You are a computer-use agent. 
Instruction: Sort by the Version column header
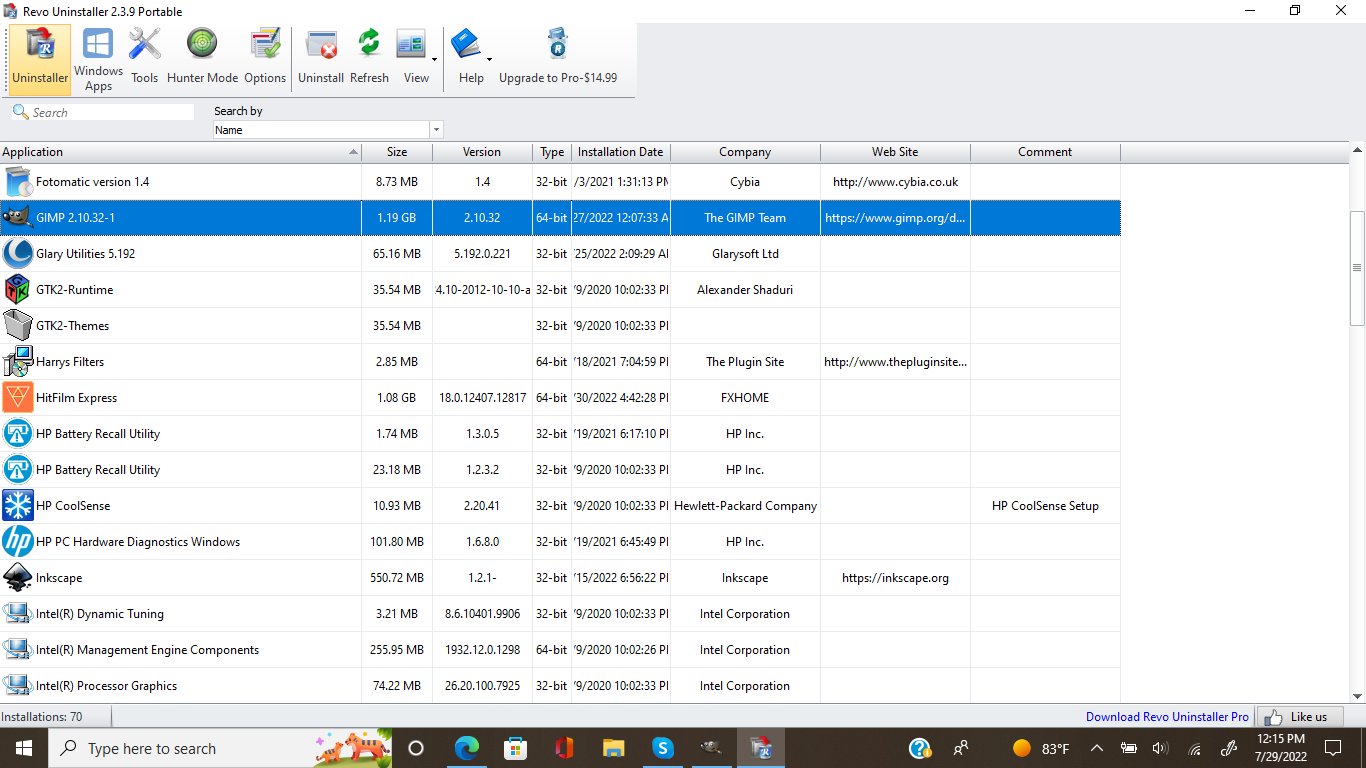tap(482, 152)
